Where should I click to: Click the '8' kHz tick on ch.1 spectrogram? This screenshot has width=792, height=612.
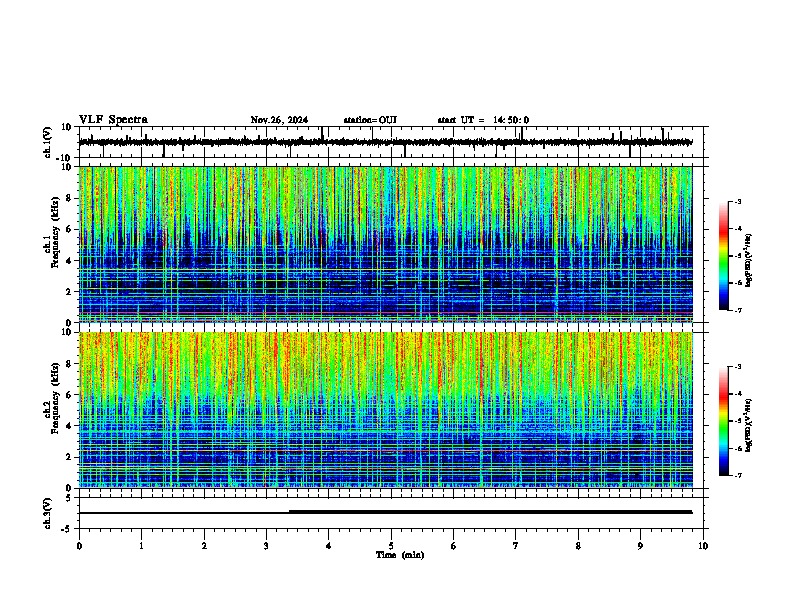(x=70, y=198)
